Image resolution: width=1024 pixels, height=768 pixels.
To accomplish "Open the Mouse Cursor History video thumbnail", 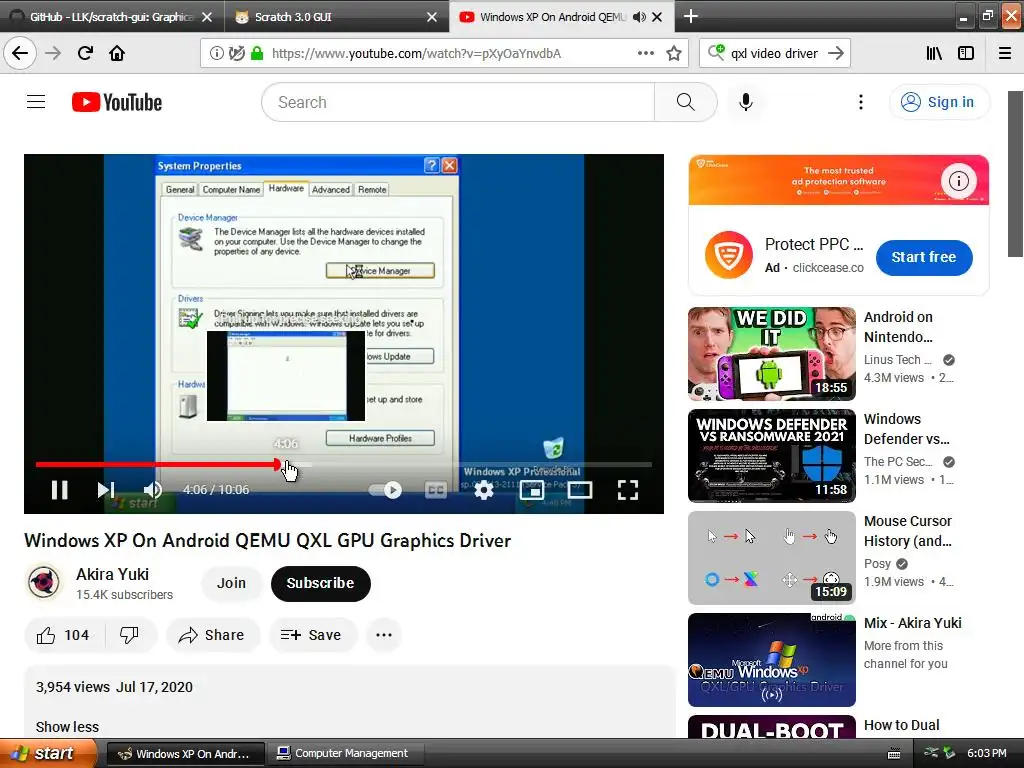I will pyautogui.click(x=771, y=558).
